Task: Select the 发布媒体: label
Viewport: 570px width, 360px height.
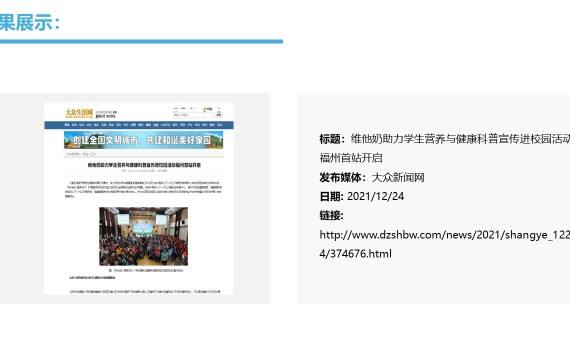Action: (343, 177)
